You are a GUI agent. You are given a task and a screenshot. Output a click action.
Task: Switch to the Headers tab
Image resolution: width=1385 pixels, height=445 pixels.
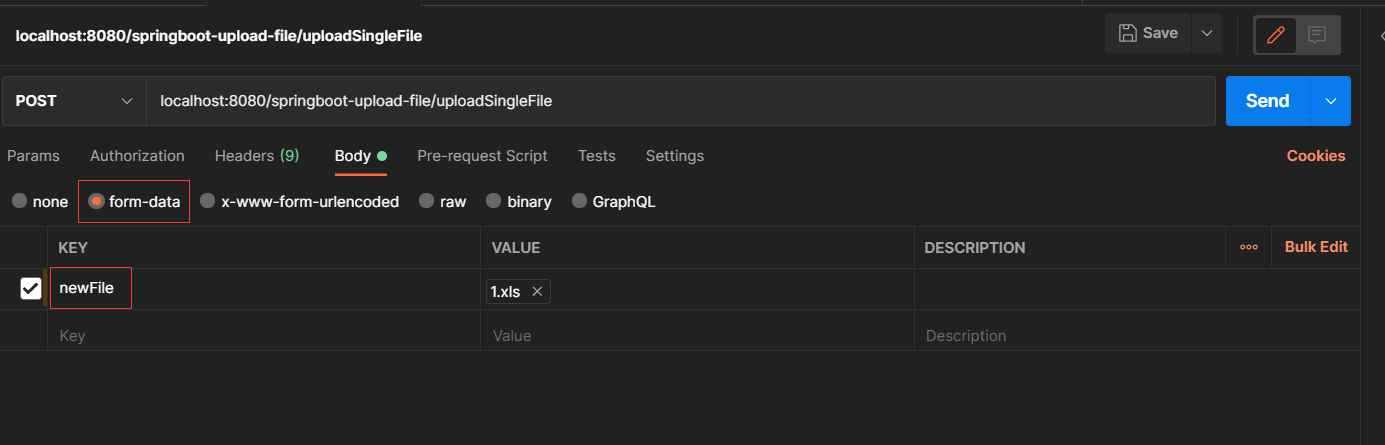(256, 156)
